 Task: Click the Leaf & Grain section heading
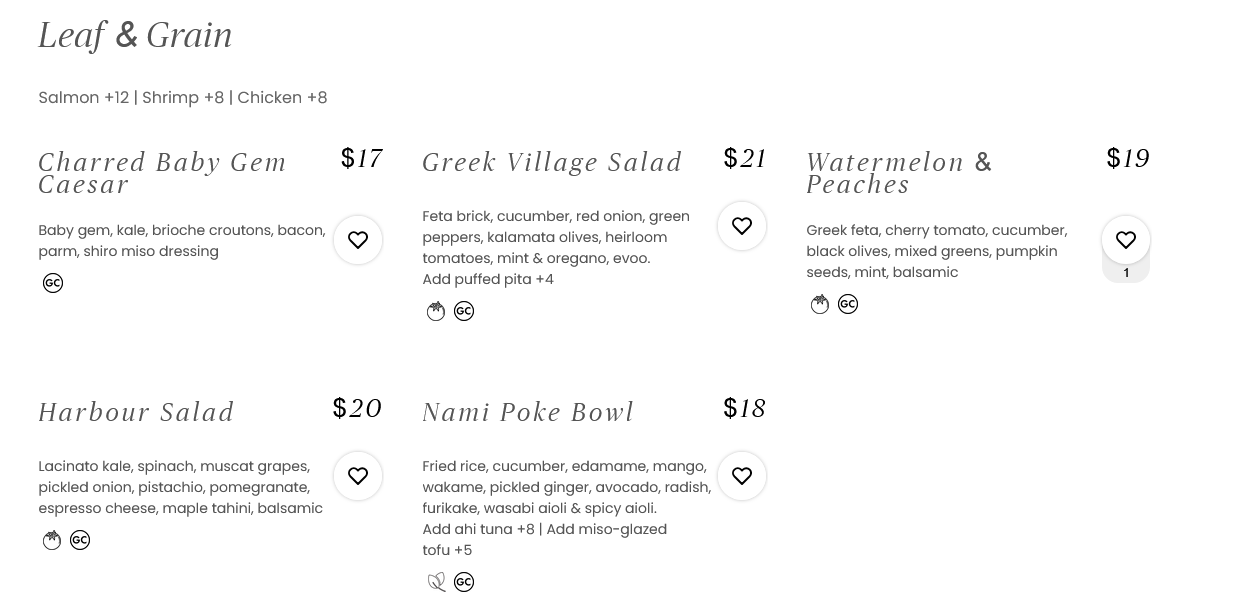[135, 36]
